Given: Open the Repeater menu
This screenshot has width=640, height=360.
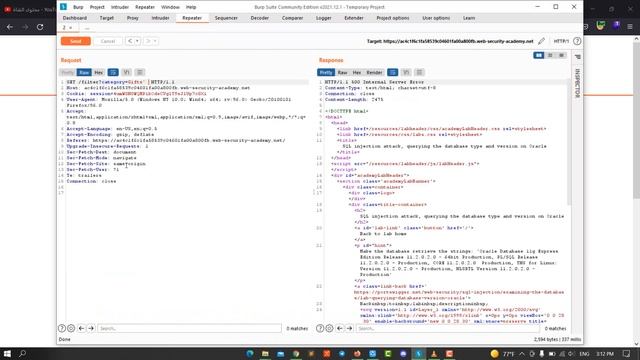Looking at the screenshot, I should coord(145,7).
